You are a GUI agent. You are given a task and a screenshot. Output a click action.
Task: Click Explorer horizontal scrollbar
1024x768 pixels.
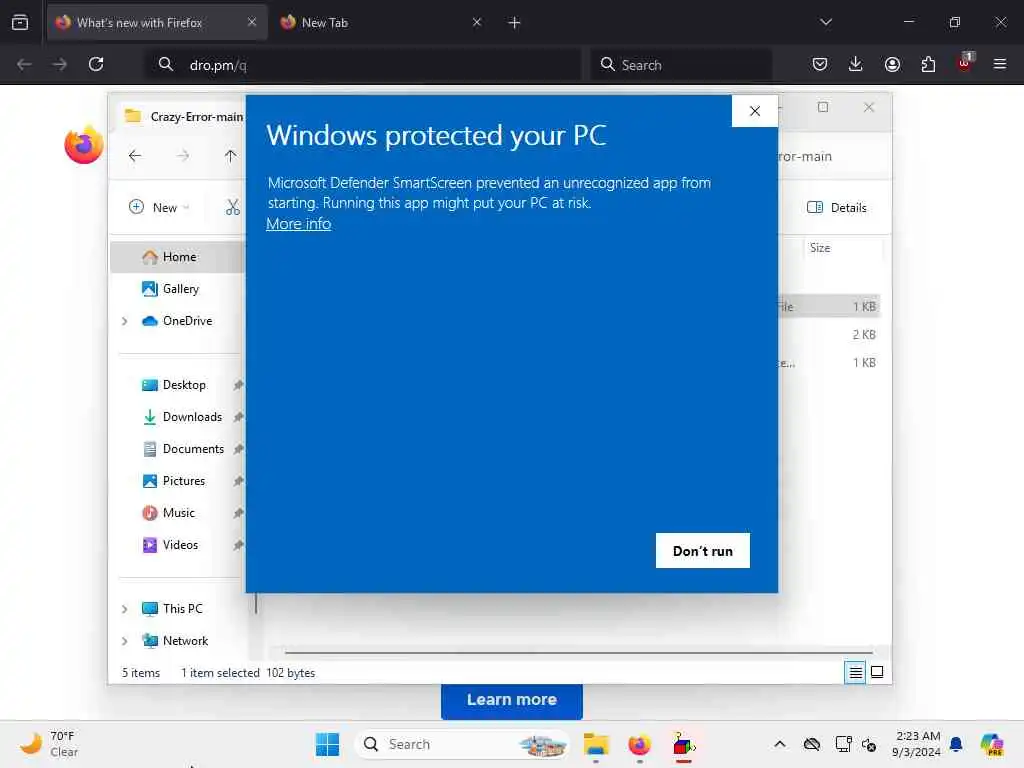coord(579,652)
